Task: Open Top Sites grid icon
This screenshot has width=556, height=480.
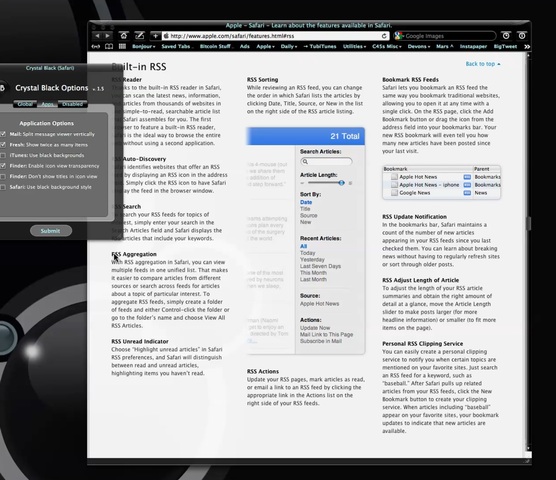Action: [x=122, y=46]
